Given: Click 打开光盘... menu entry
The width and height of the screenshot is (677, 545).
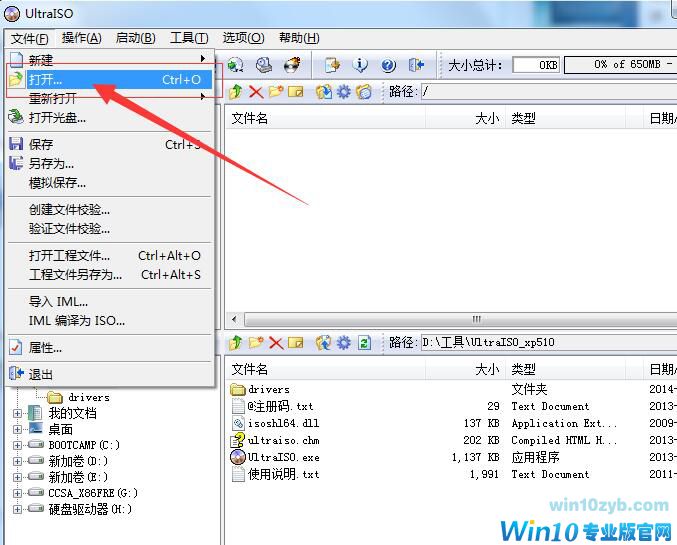Looking at the screenshot, I should 57,118.
